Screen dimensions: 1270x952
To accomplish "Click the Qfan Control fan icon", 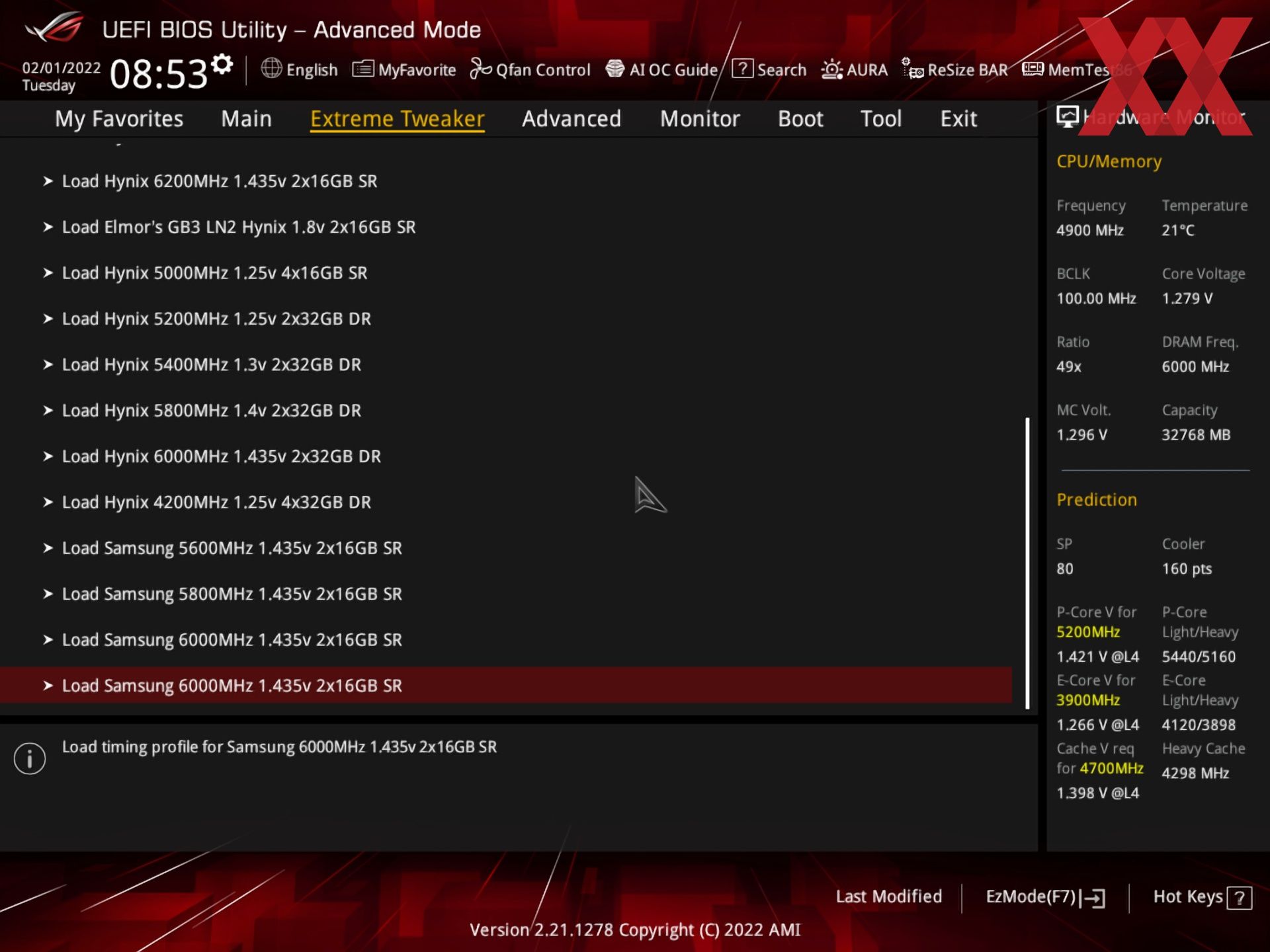I will click(480, 69).
